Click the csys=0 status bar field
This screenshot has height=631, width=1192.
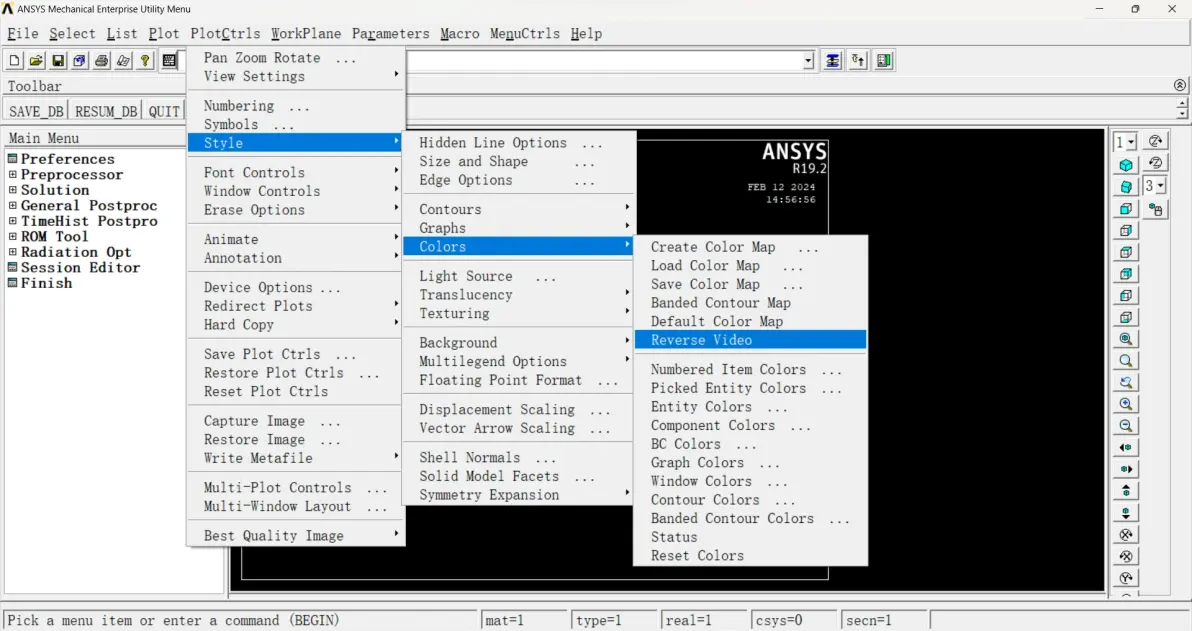pyautogui.click(x=793, y=620)
